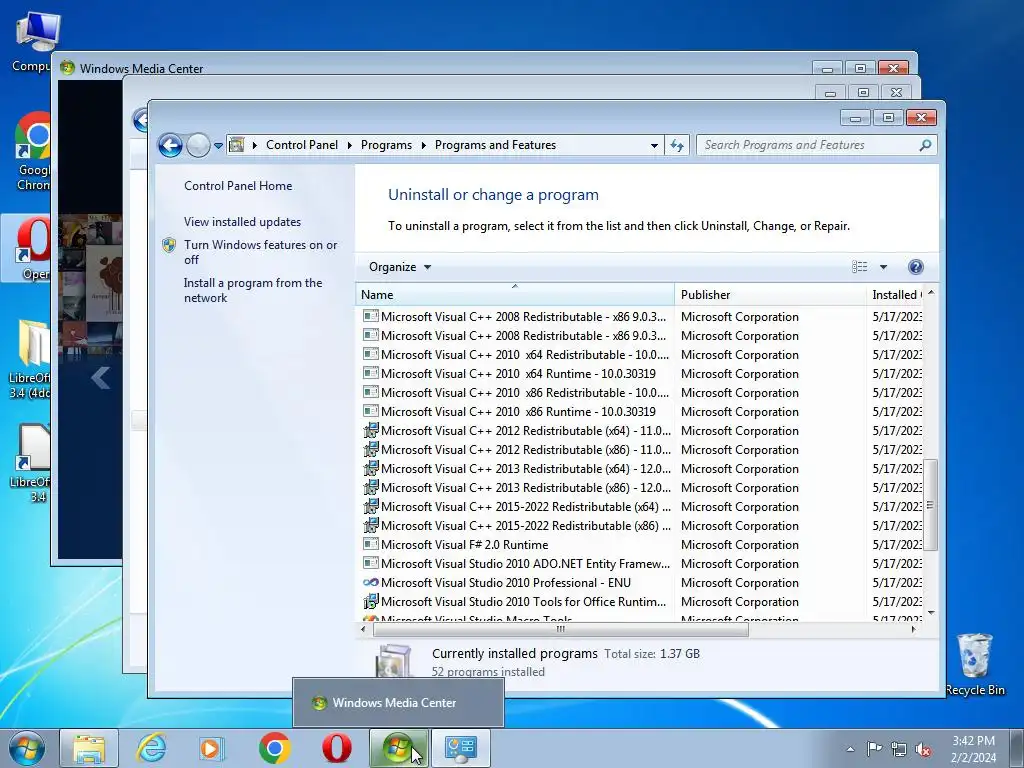Open Windows Media Player taskbar icon
Image resolution: width=1024 pixels, height=768 pixels.
(212, 748)
